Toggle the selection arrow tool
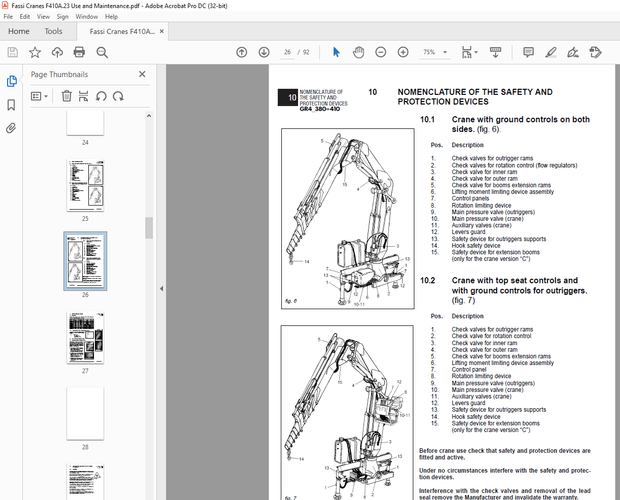This screenshot has width=620, height=500. [x=335, y=52]
